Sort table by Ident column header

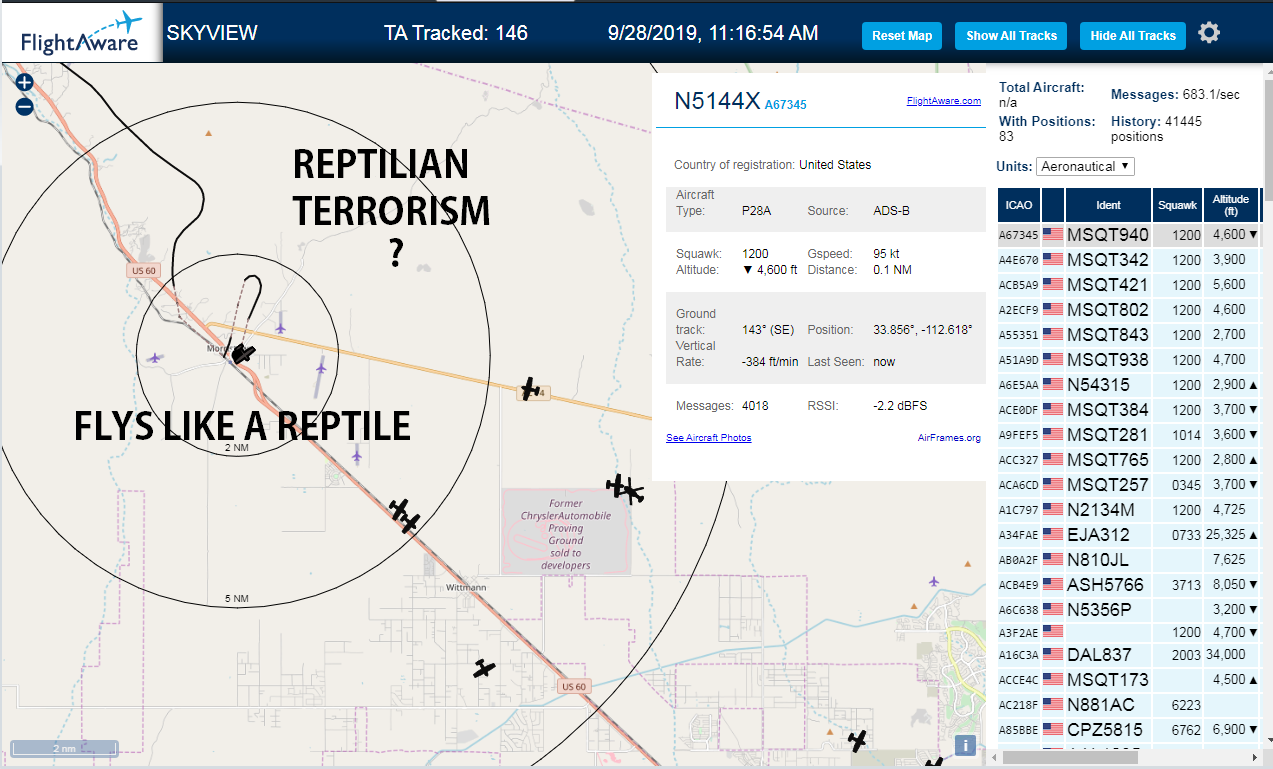[1108, 205]
